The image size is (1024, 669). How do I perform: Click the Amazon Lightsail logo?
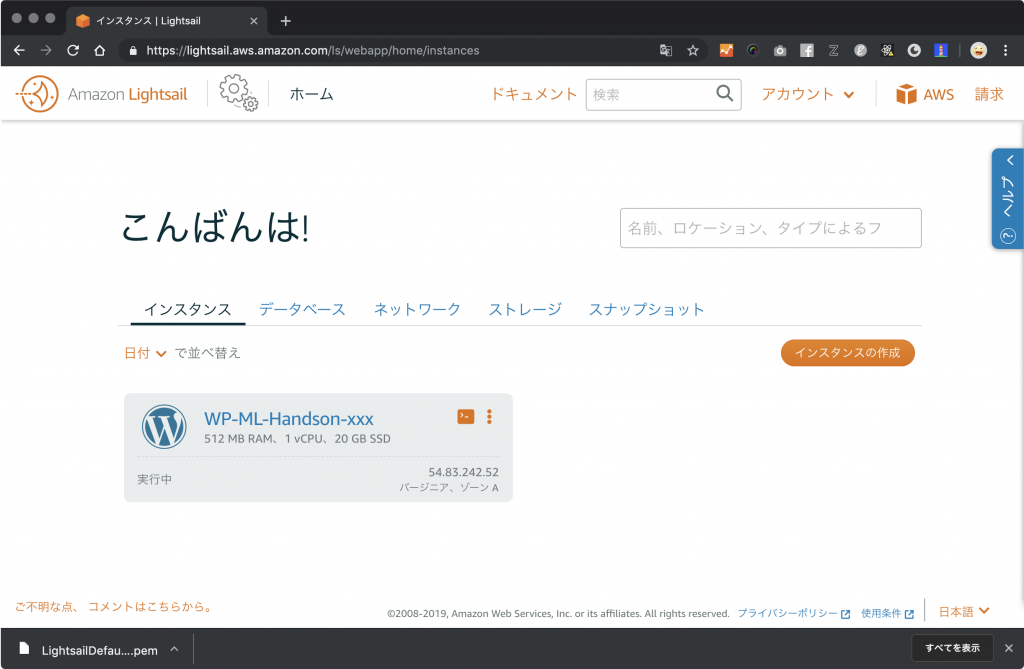101,94
